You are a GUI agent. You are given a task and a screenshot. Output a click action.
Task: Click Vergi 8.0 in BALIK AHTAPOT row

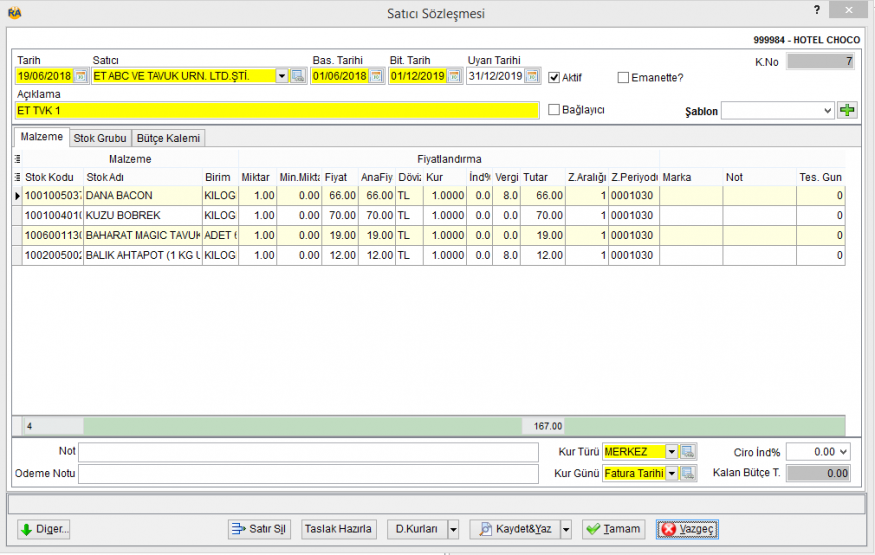[x=506, y=255]
